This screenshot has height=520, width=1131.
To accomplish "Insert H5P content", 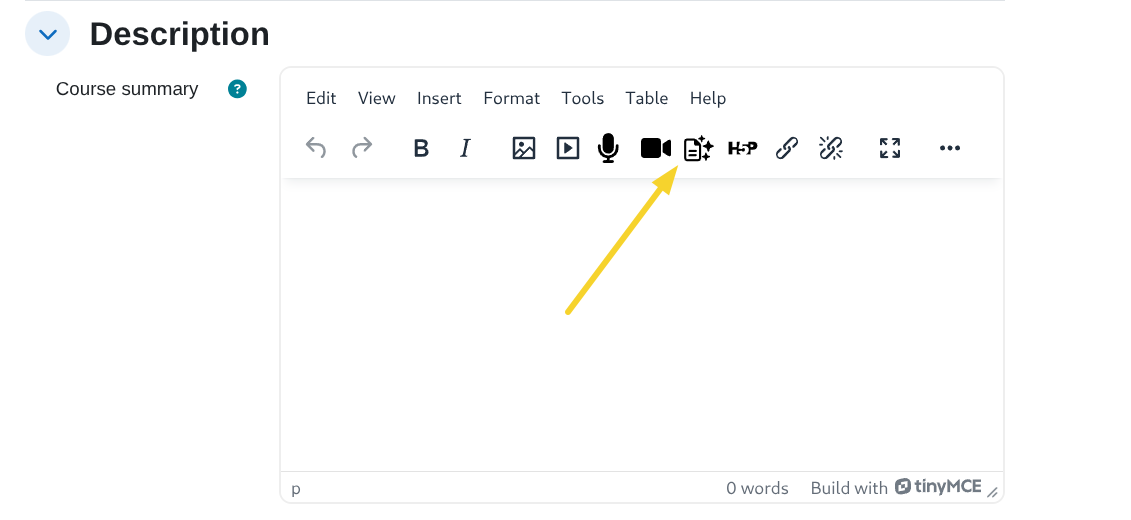I will (x=742, y=148).
